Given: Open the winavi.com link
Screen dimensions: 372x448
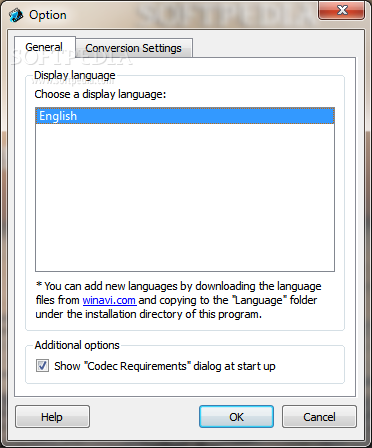Looking at the screenshot, I should (x=109, y=300).
